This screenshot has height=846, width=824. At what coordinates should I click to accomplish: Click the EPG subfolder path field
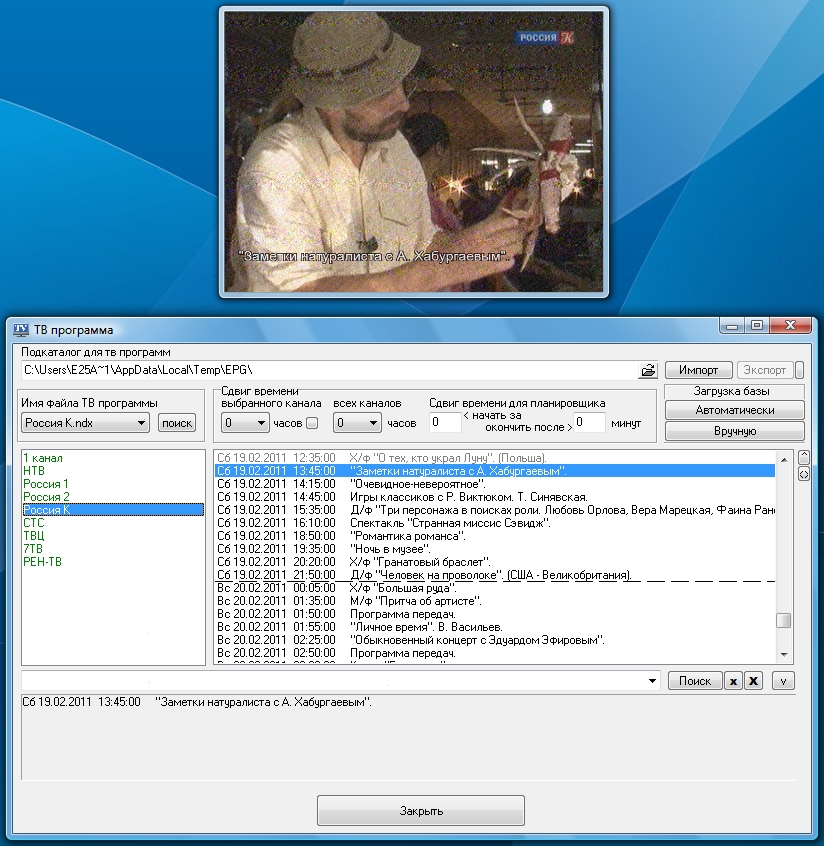(x=329, y=370)
